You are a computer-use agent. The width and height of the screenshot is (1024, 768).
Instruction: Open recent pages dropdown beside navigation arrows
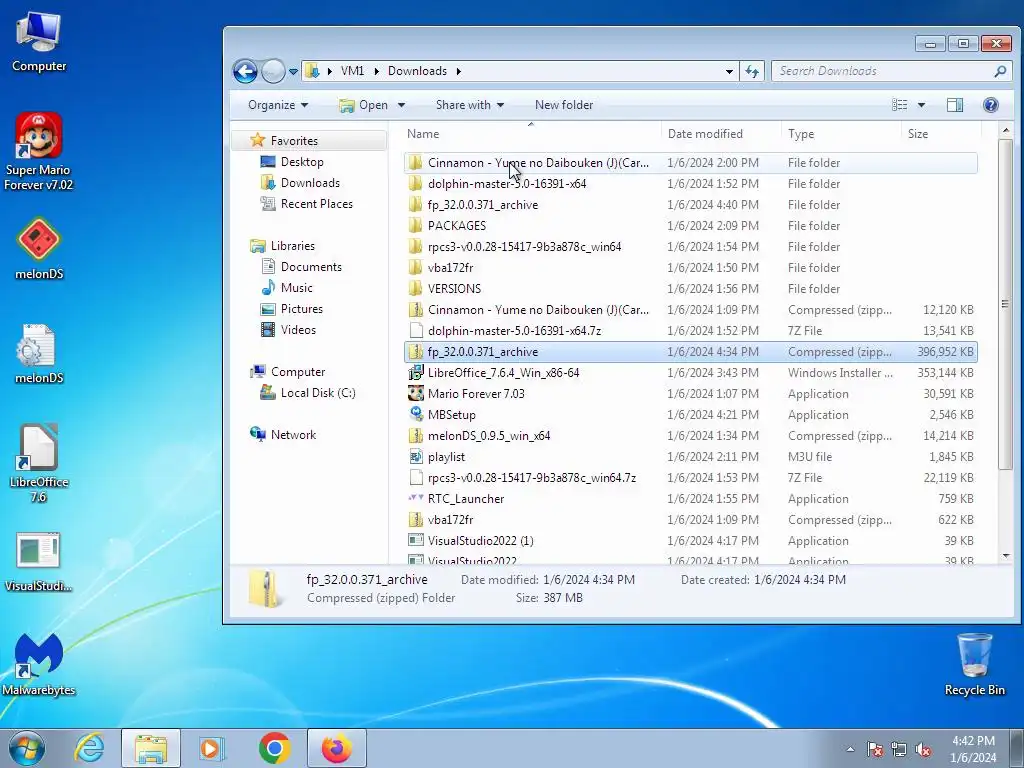point(293,71)
